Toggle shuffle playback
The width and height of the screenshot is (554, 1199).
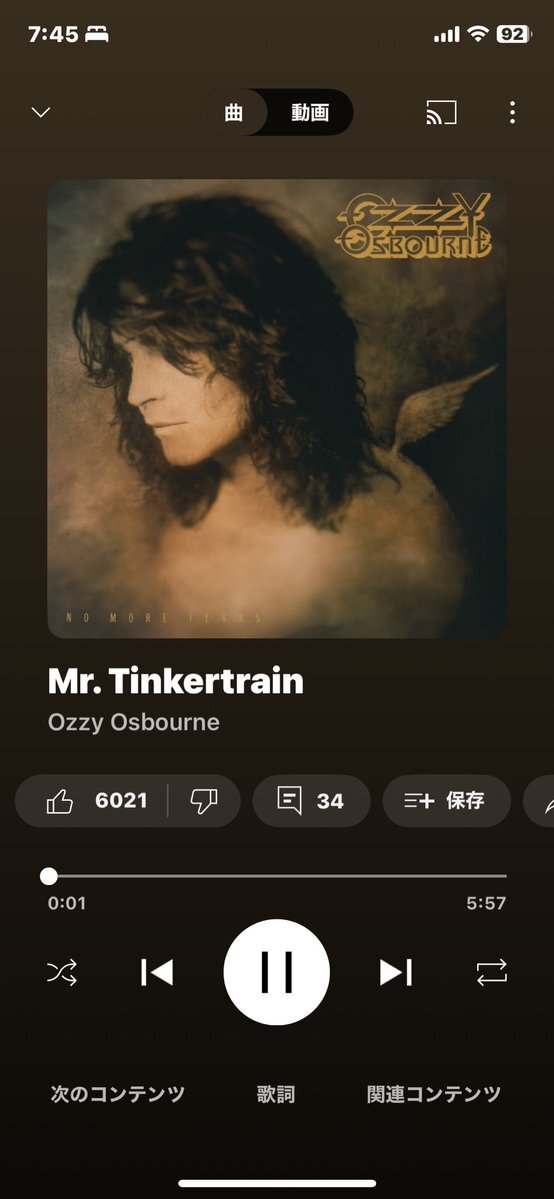pyautogui.click(x=62, y=973)
